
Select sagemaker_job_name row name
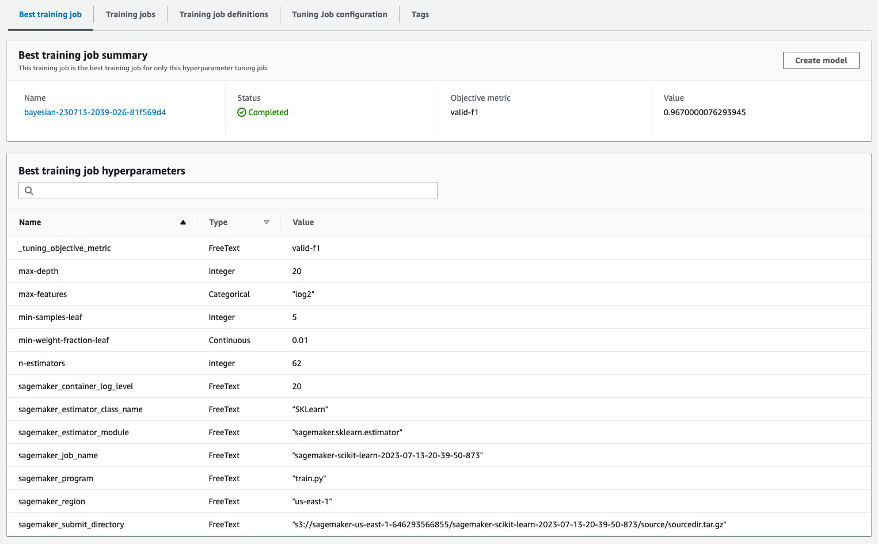[58, 455]
